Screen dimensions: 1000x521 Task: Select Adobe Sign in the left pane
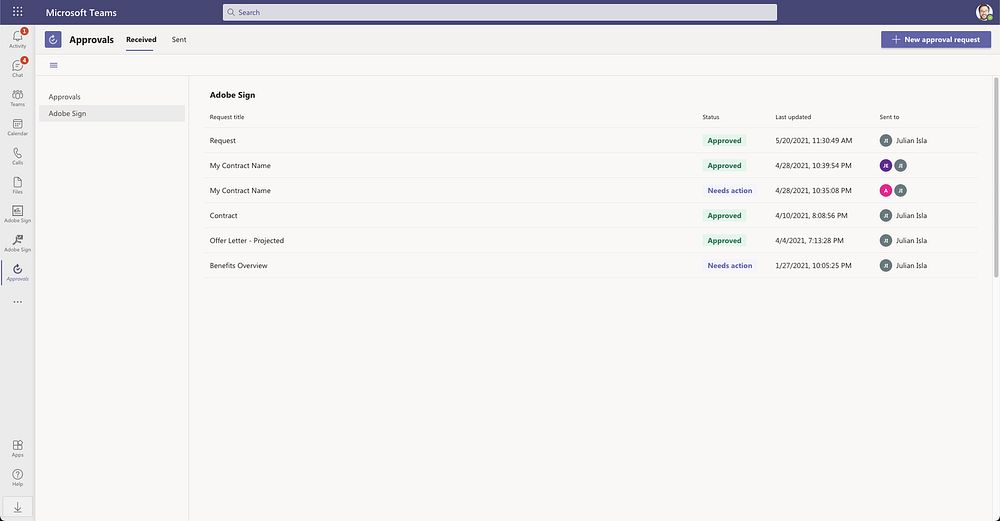point(112,114)
